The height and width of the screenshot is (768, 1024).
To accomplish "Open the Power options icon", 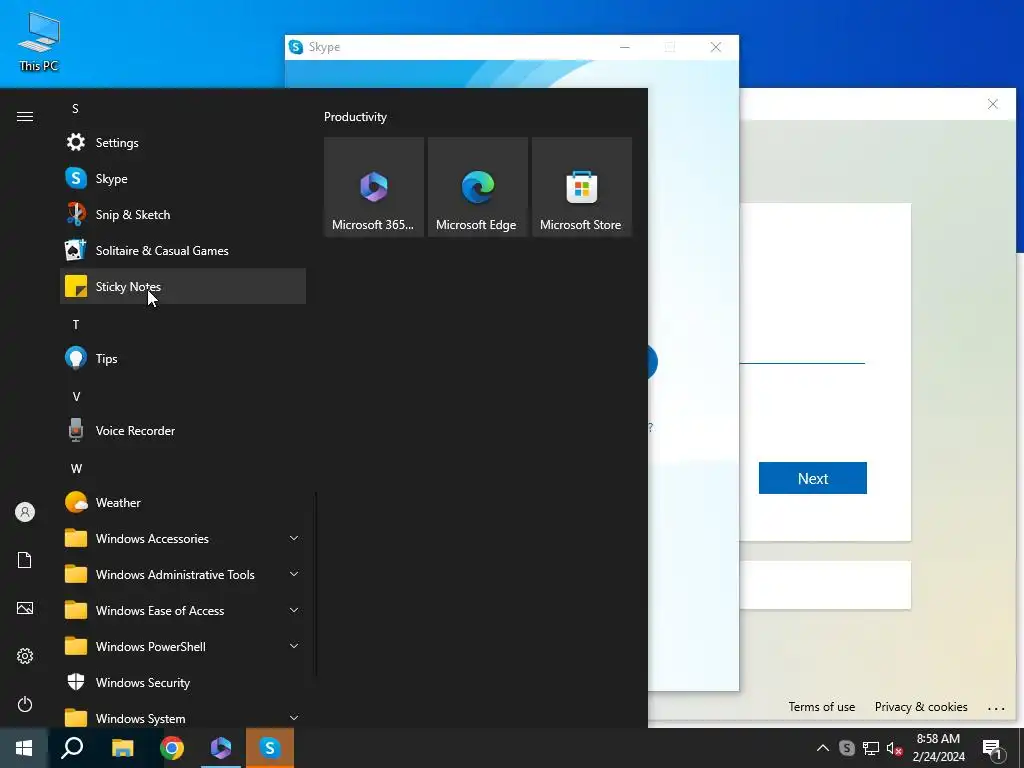I will coord(25,704).
